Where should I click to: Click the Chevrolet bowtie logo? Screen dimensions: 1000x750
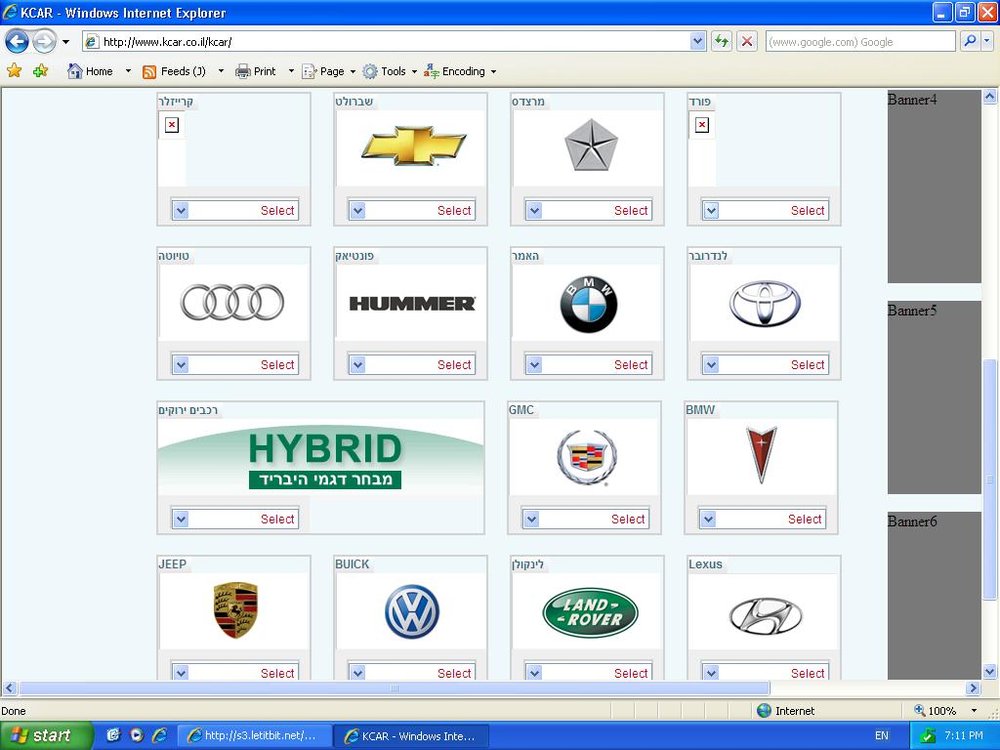point(414,146)
